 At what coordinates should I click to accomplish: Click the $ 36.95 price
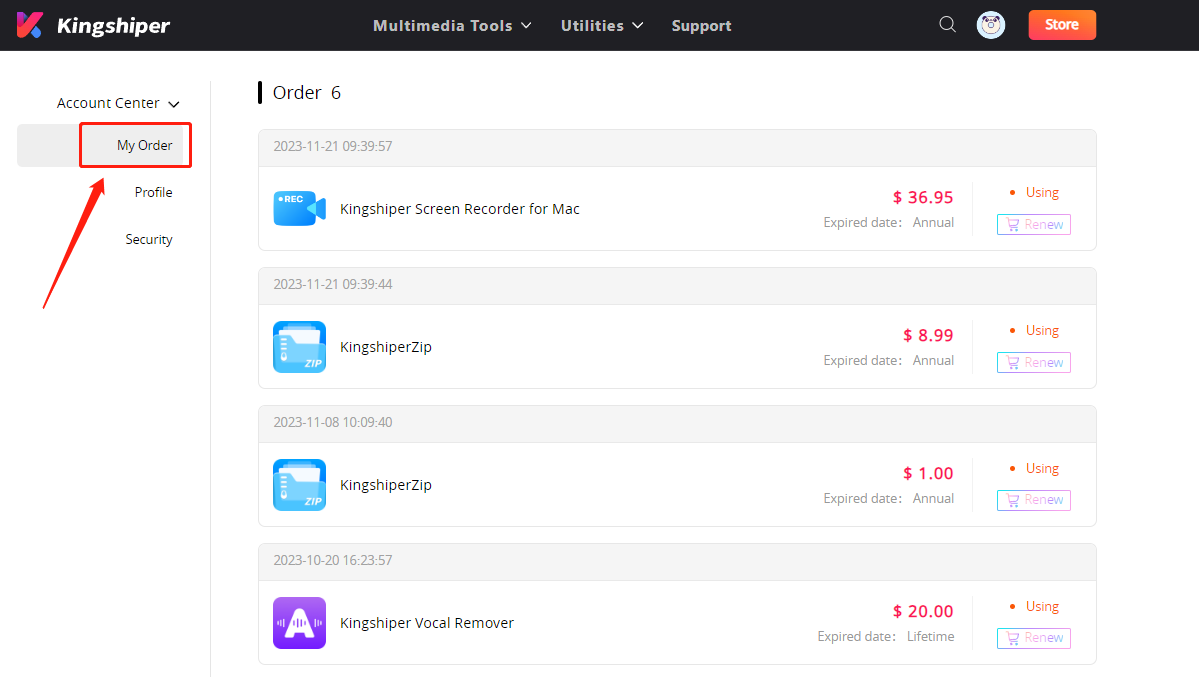[923, 197]
